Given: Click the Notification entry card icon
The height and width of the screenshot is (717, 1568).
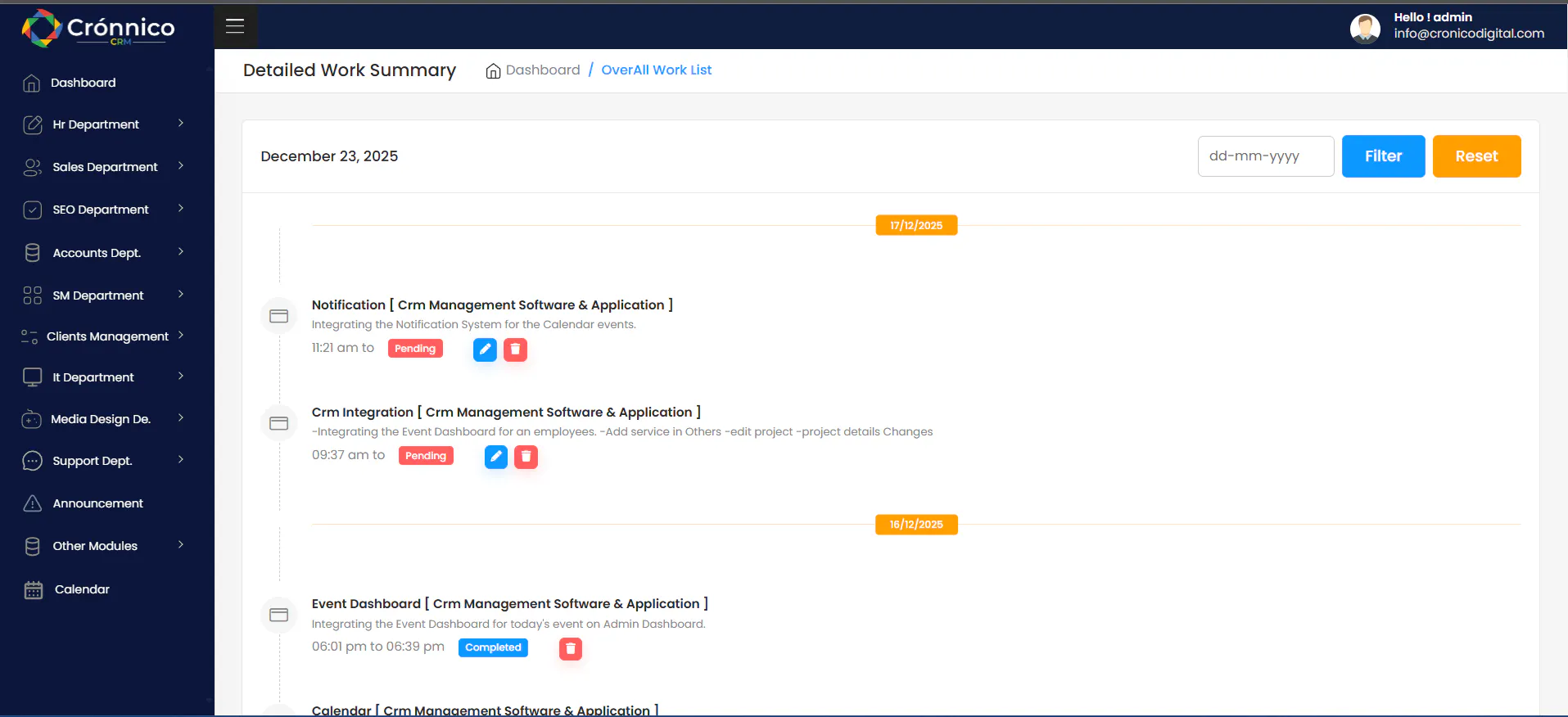Looking at the screenshot, I should click(278, 316).
